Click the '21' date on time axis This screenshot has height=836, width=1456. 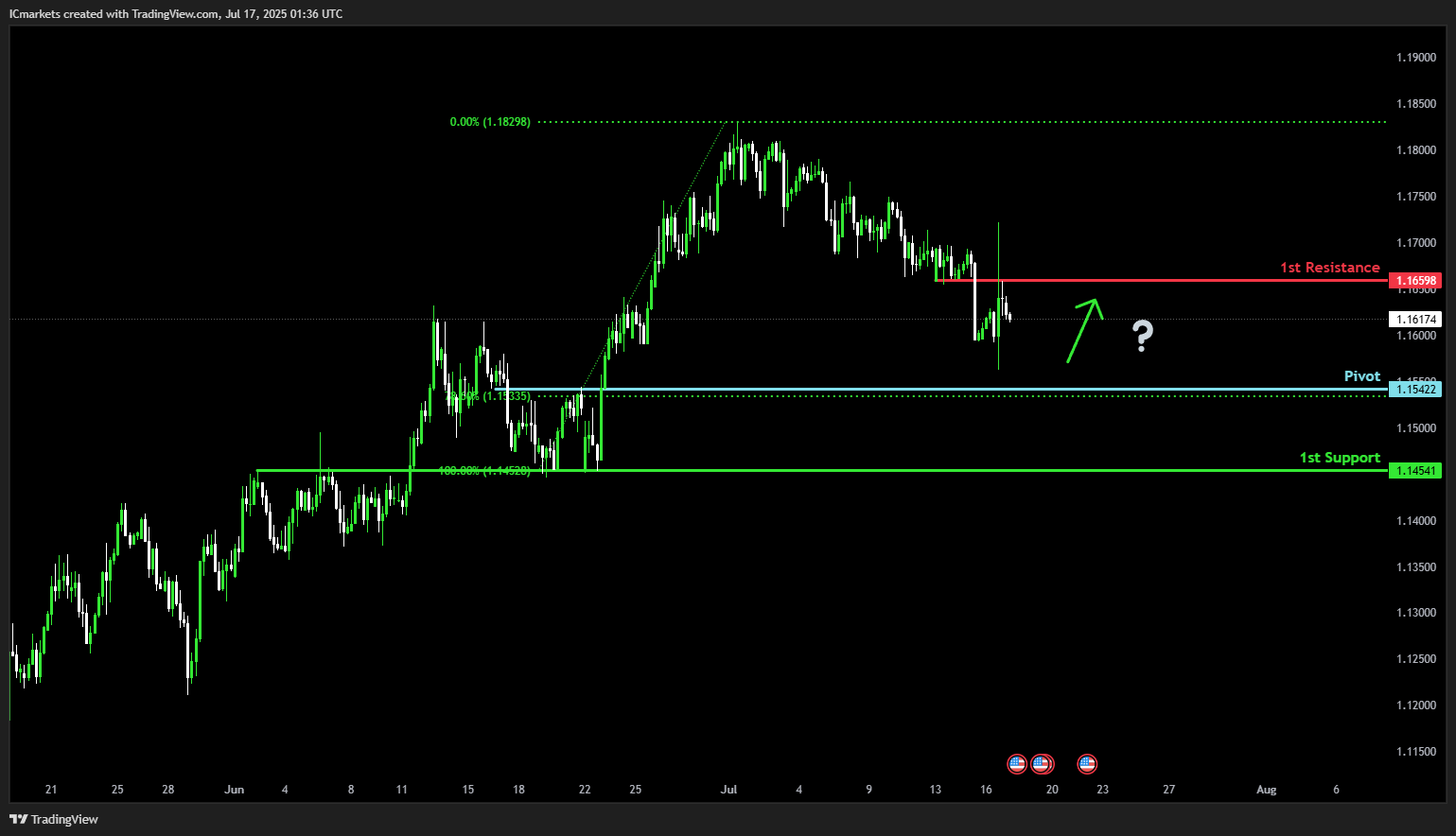pos(51,790)
